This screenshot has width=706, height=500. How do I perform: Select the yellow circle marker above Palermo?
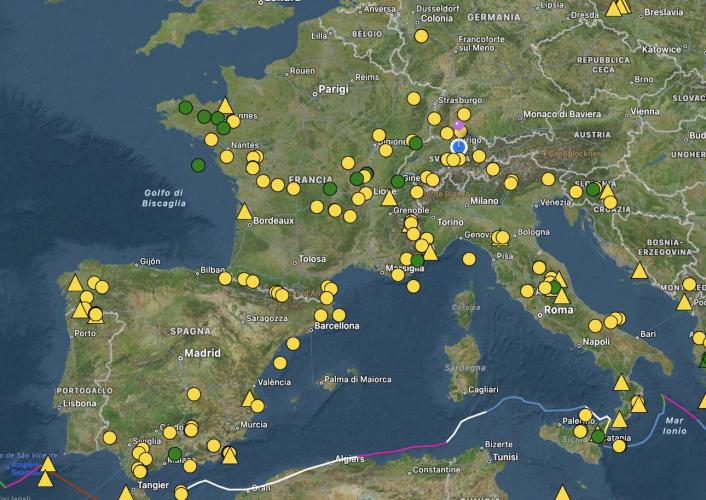[585, 415]
